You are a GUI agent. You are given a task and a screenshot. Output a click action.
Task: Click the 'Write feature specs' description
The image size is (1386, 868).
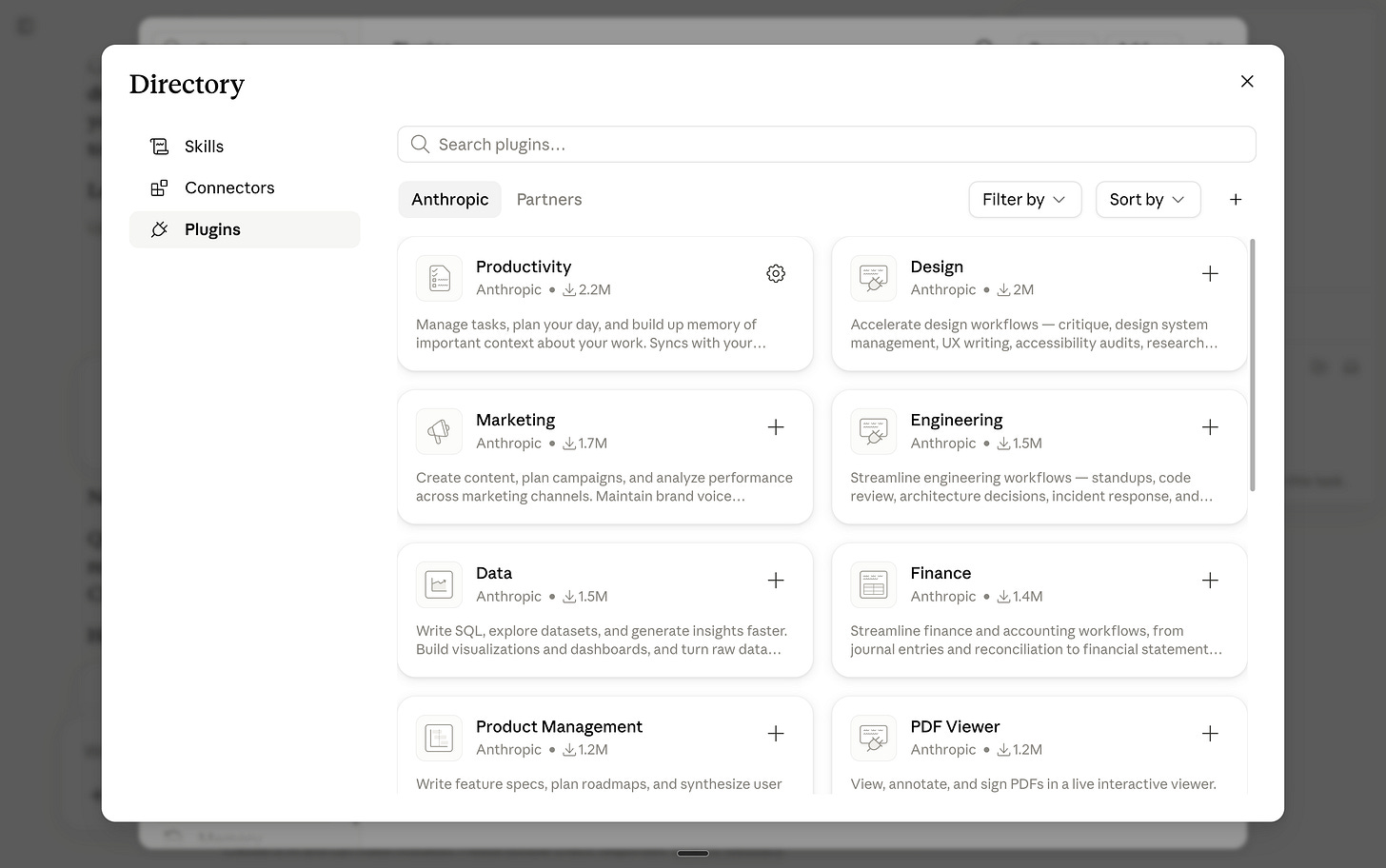pyautogui.click(x=599, y=784)
